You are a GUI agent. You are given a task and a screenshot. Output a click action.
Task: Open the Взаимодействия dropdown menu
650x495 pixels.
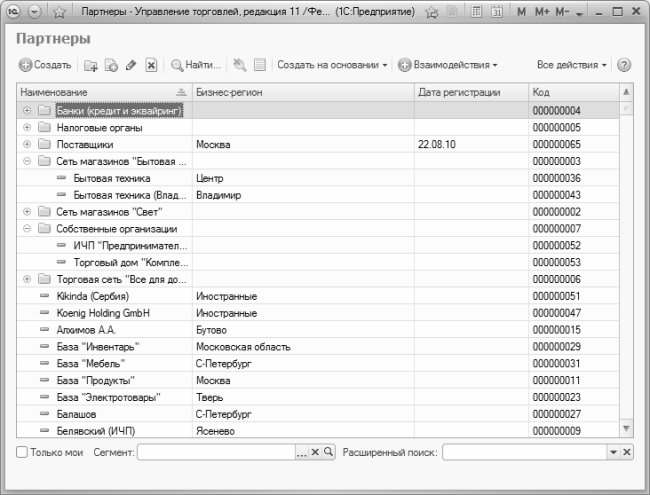[448, 65]
